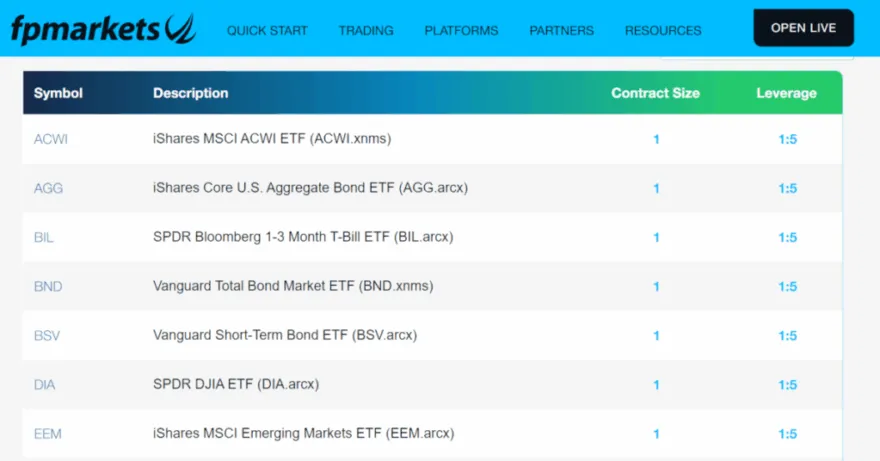Click the 1:5 leverage in DIA row

click(x=787, y=385)
